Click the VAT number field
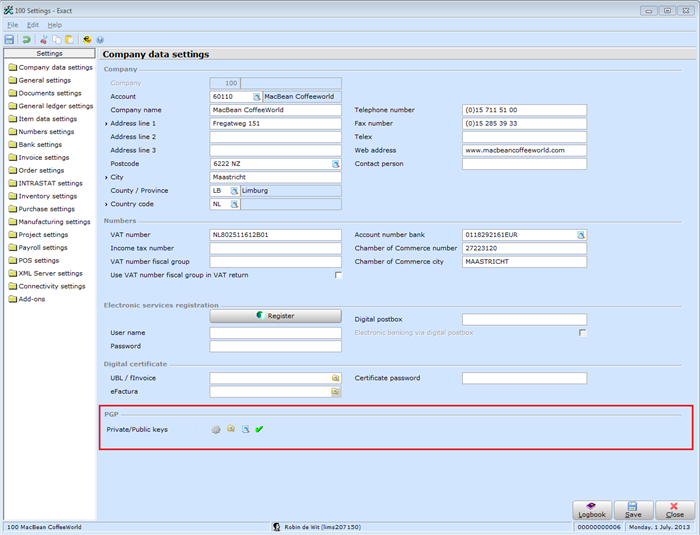Viewport: 700px width, 535px height. coord(275,235)
